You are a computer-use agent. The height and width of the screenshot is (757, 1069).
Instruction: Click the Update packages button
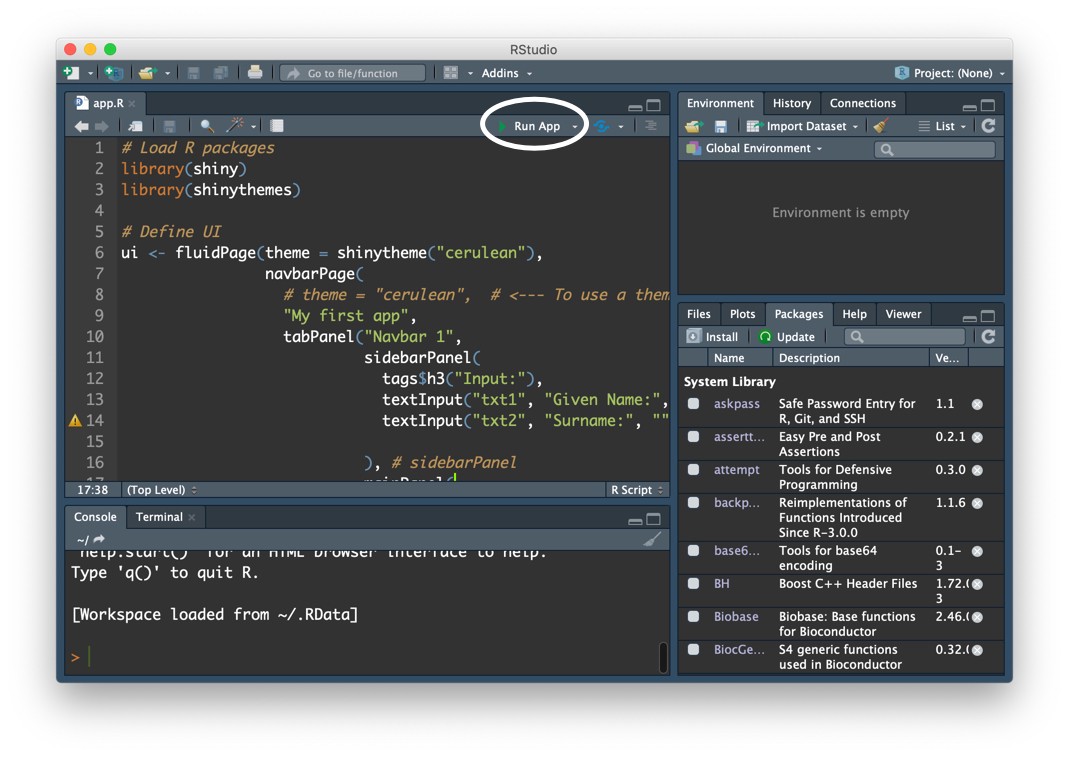point(787,337)
